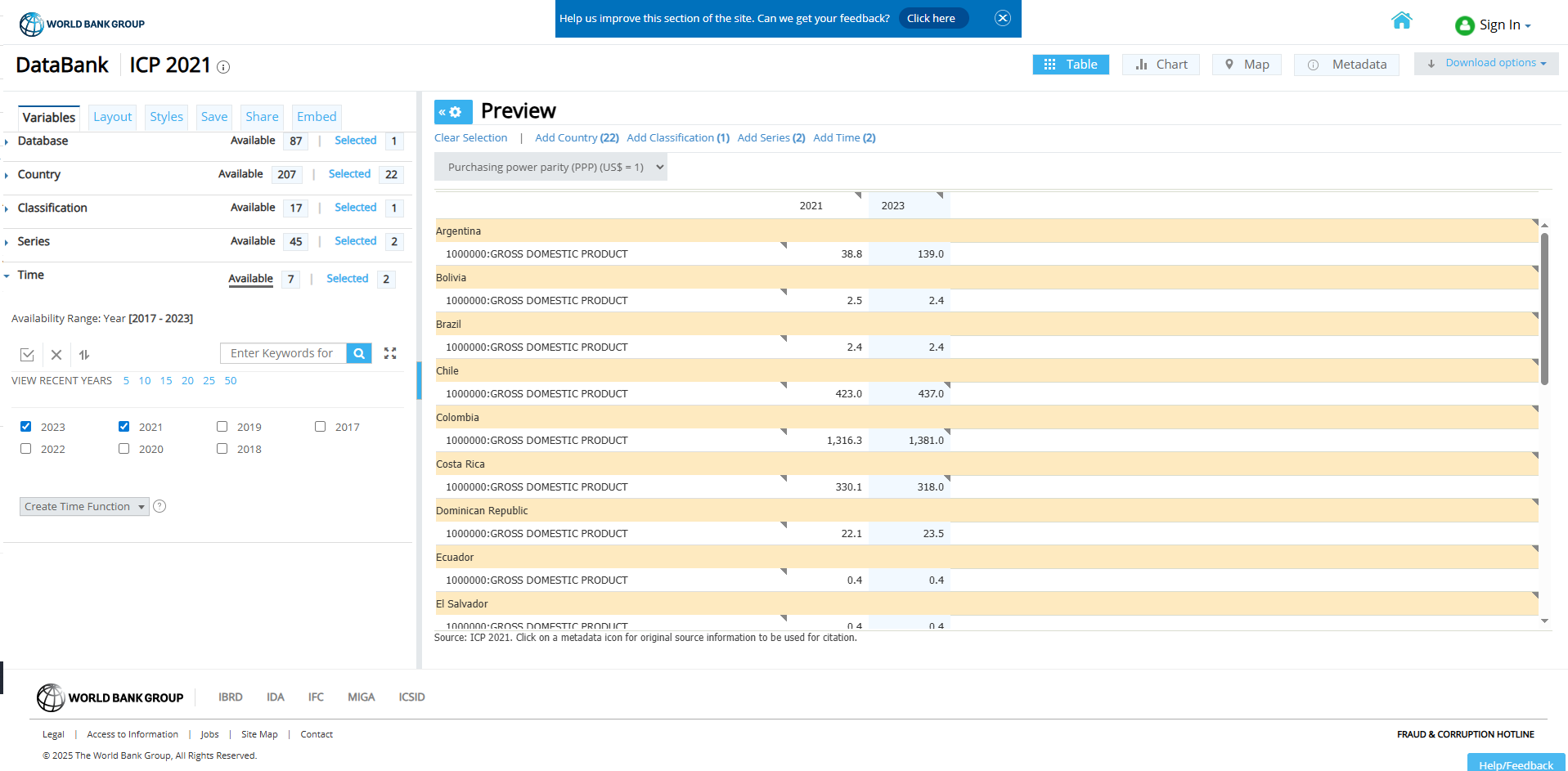The height and width of the screenshot is (771, 1568).
Task: Click the keyword search magnifier button
Action: 359,353
